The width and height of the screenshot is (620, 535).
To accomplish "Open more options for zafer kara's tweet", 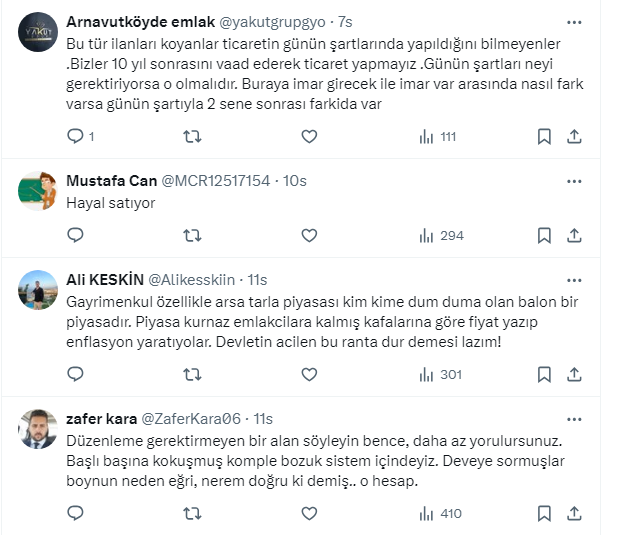I will tap(573, 418).
